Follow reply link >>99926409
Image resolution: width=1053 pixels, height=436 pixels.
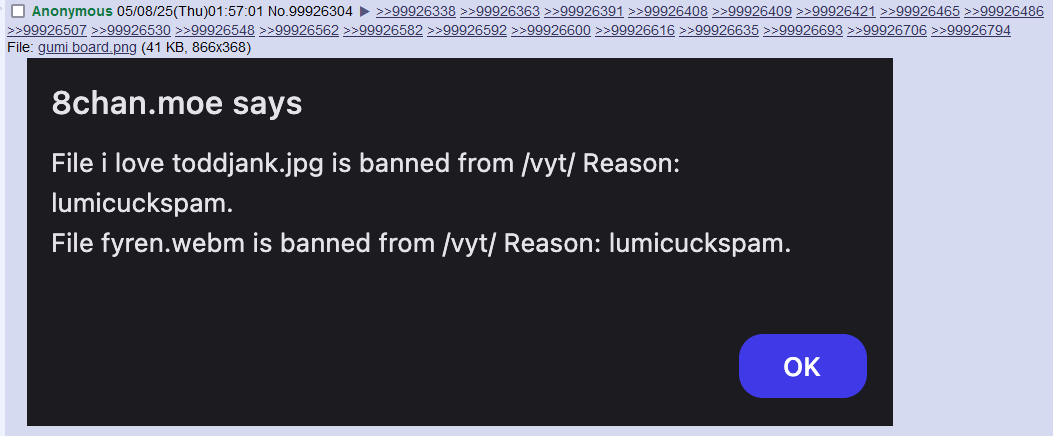[751, 11]
